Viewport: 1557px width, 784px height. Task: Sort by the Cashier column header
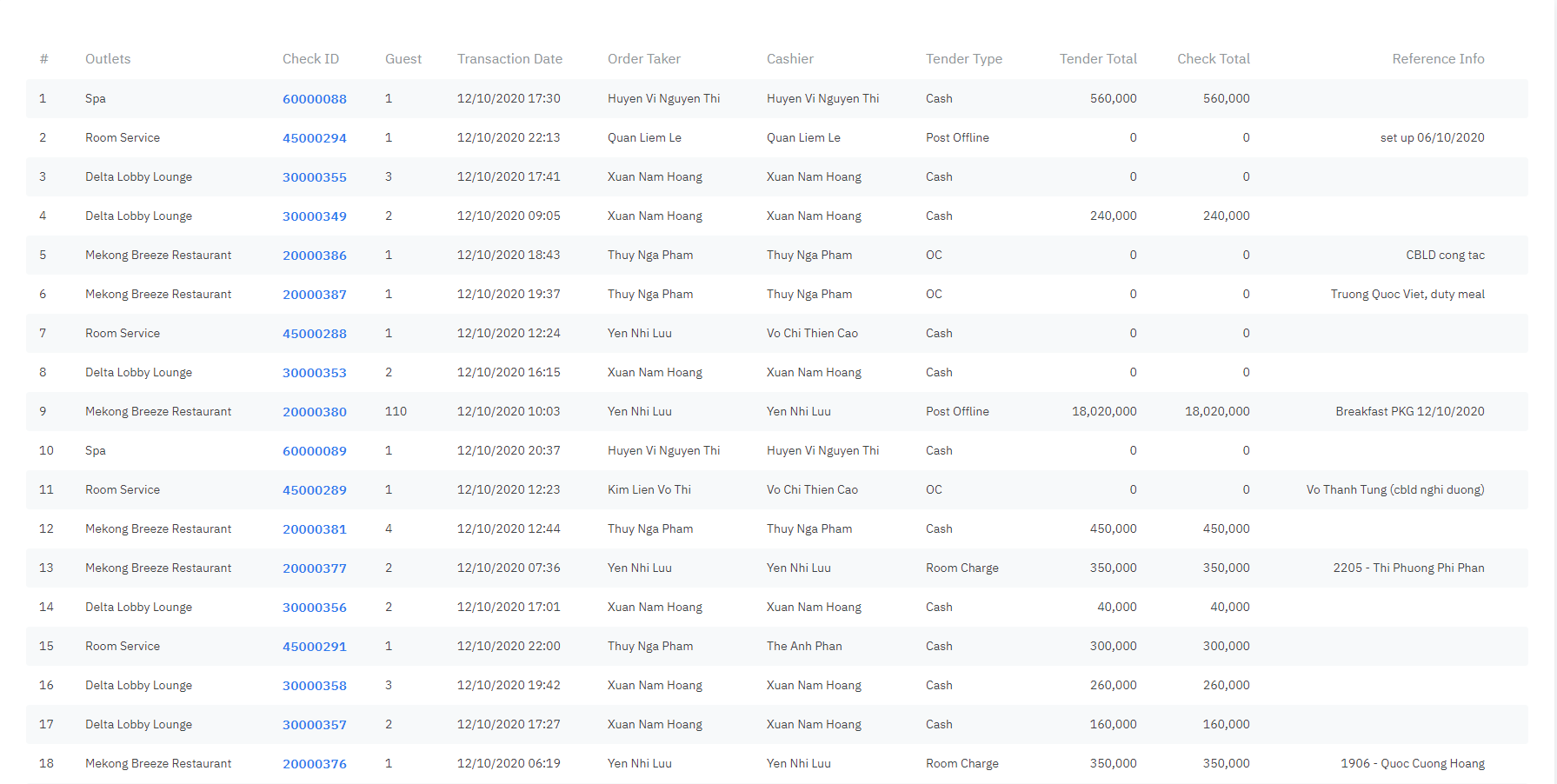(x=789, y=59)
